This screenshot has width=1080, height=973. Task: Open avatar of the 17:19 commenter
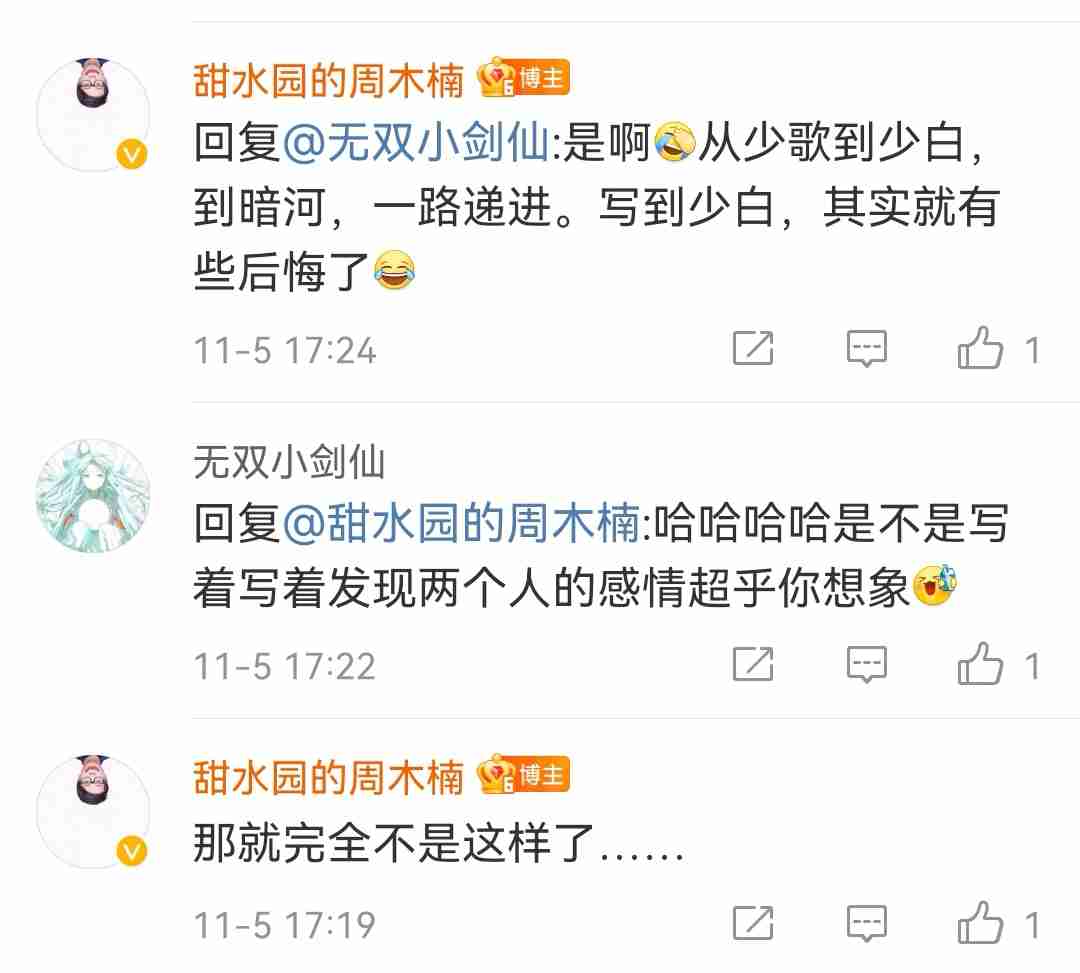(93, 811)
